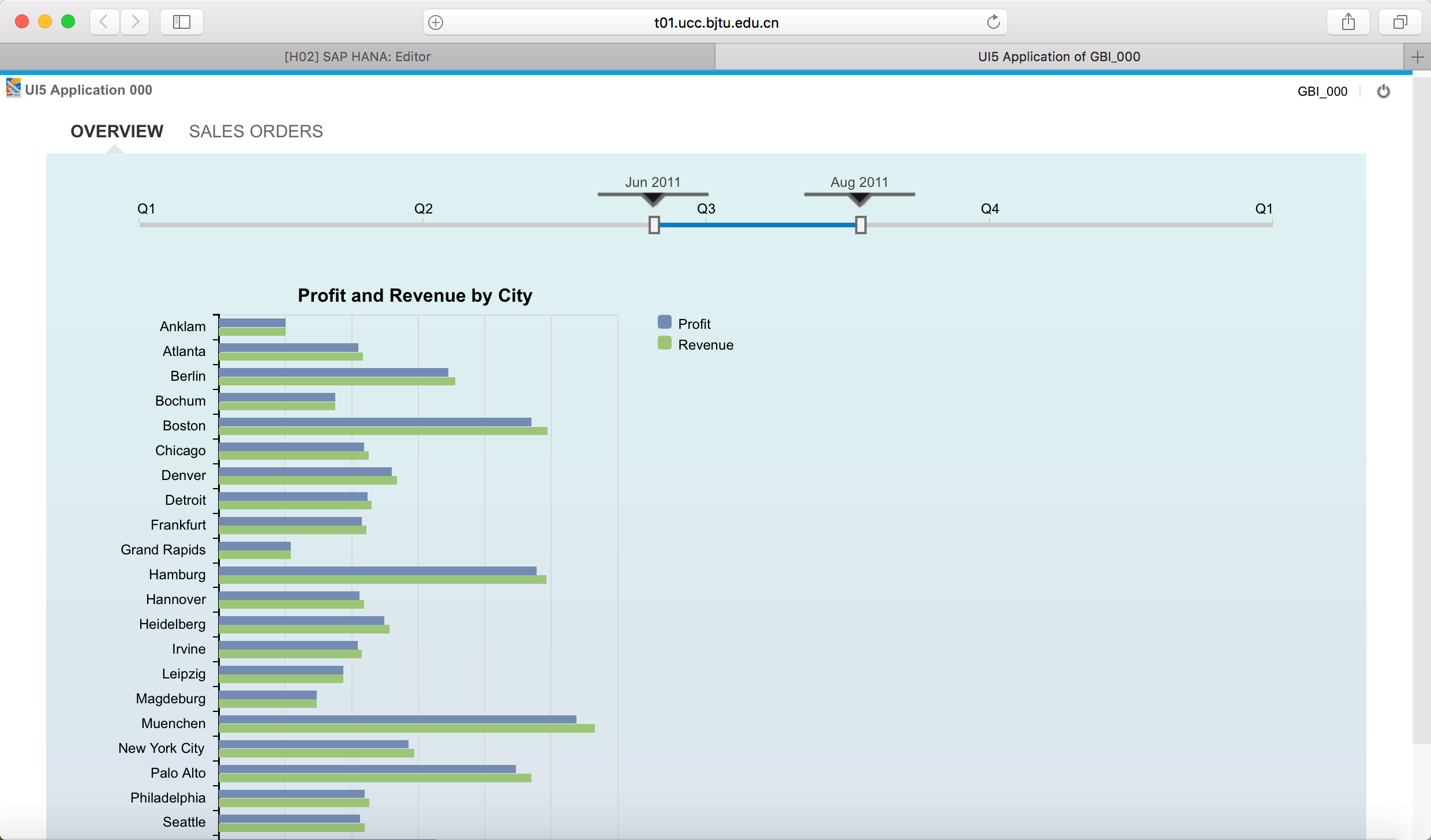Click the Bochum city label

tap(180, 401)
